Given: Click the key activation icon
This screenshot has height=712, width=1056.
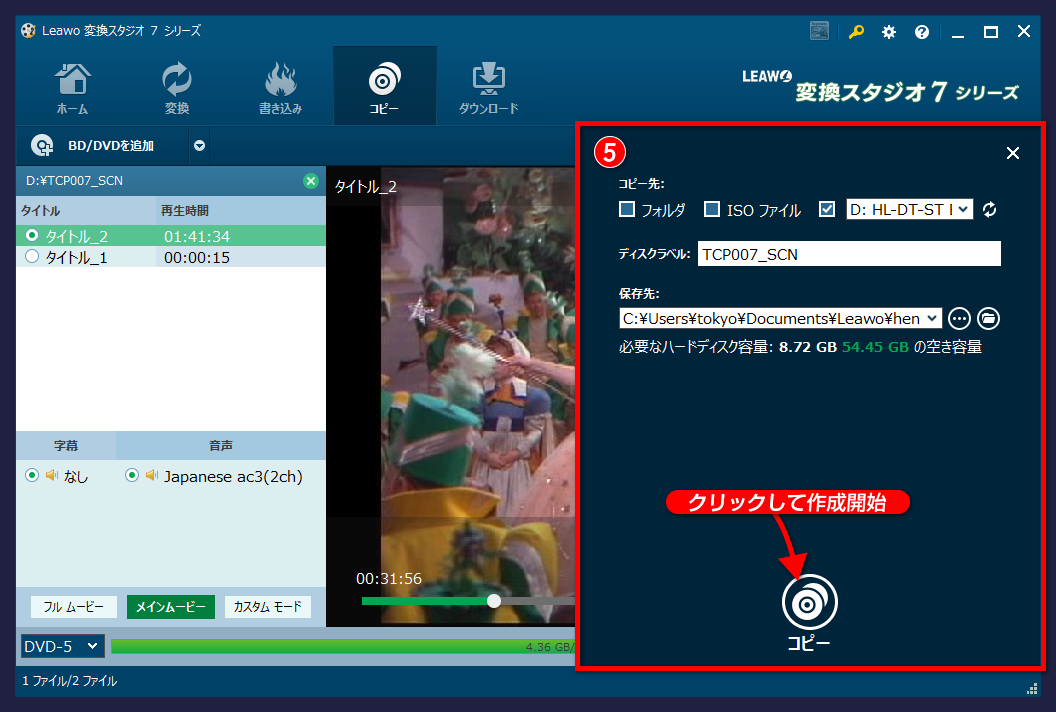Looking at the screenshot, I should pyautogui.click(x=856, y=32).
